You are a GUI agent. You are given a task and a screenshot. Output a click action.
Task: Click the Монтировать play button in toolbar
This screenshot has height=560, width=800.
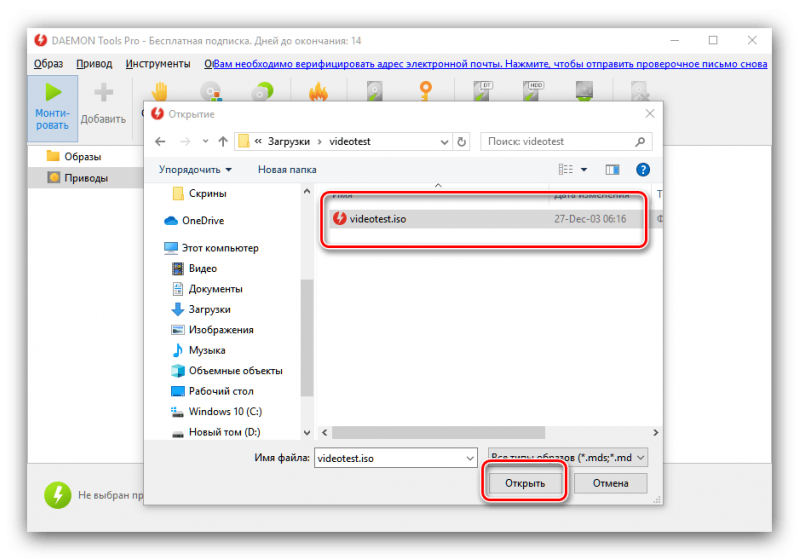tap(53, 108)
